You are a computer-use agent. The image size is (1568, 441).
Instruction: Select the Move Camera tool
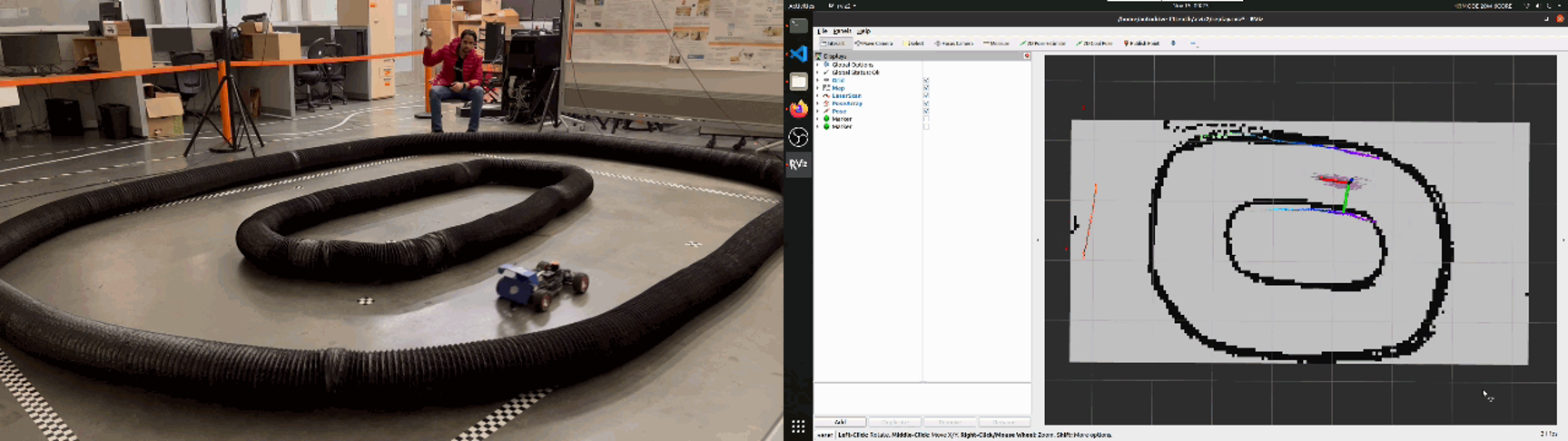pyautogui.click(x=875, y=44)
